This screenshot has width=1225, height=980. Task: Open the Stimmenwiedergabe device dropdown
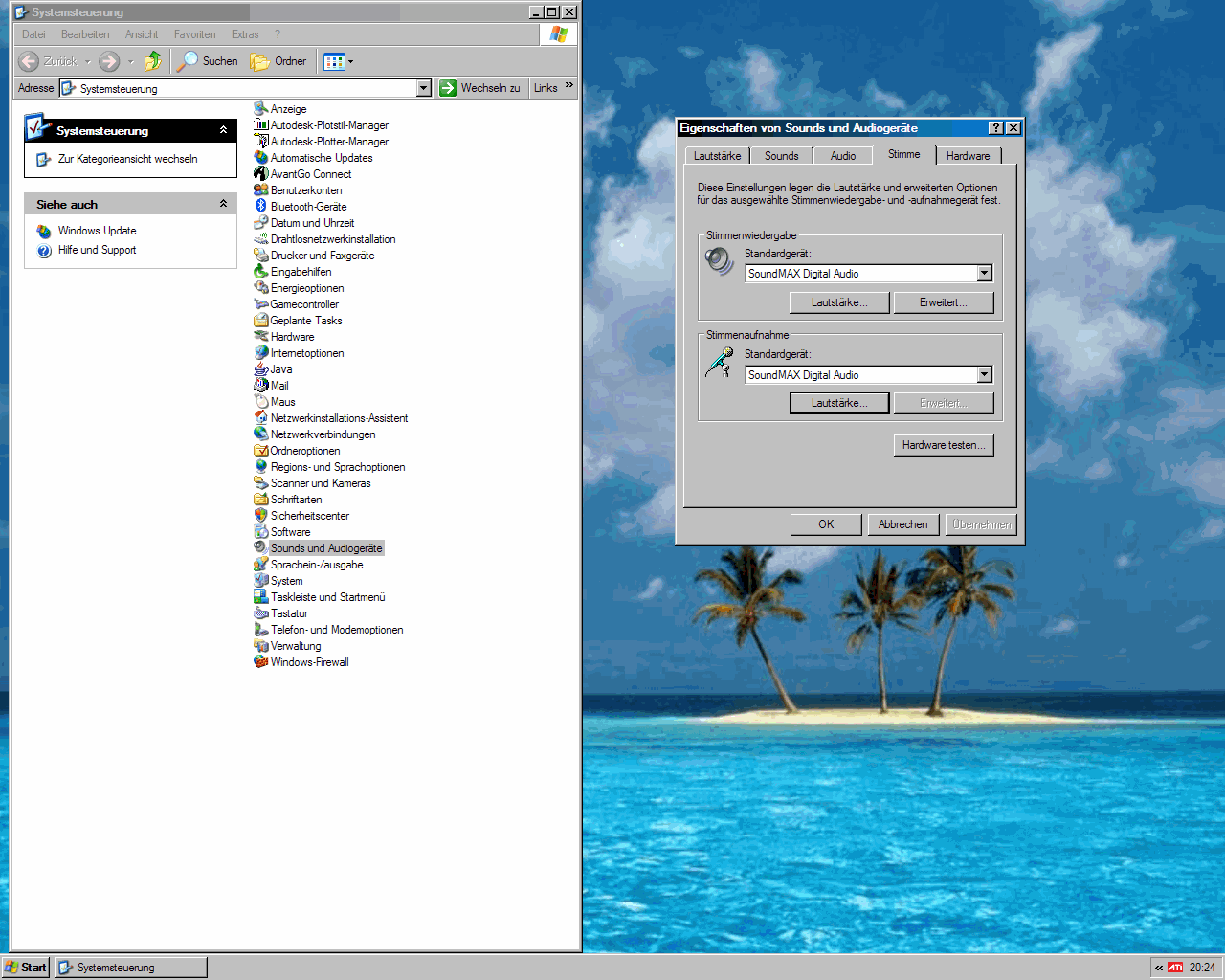984,274
